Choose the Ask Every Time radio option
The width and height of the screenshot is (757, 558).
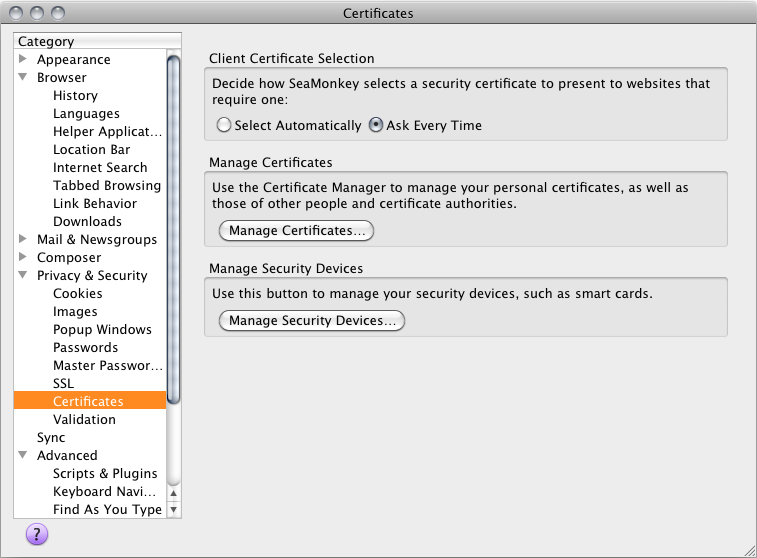pyautogui.click(x=376, y=125)
